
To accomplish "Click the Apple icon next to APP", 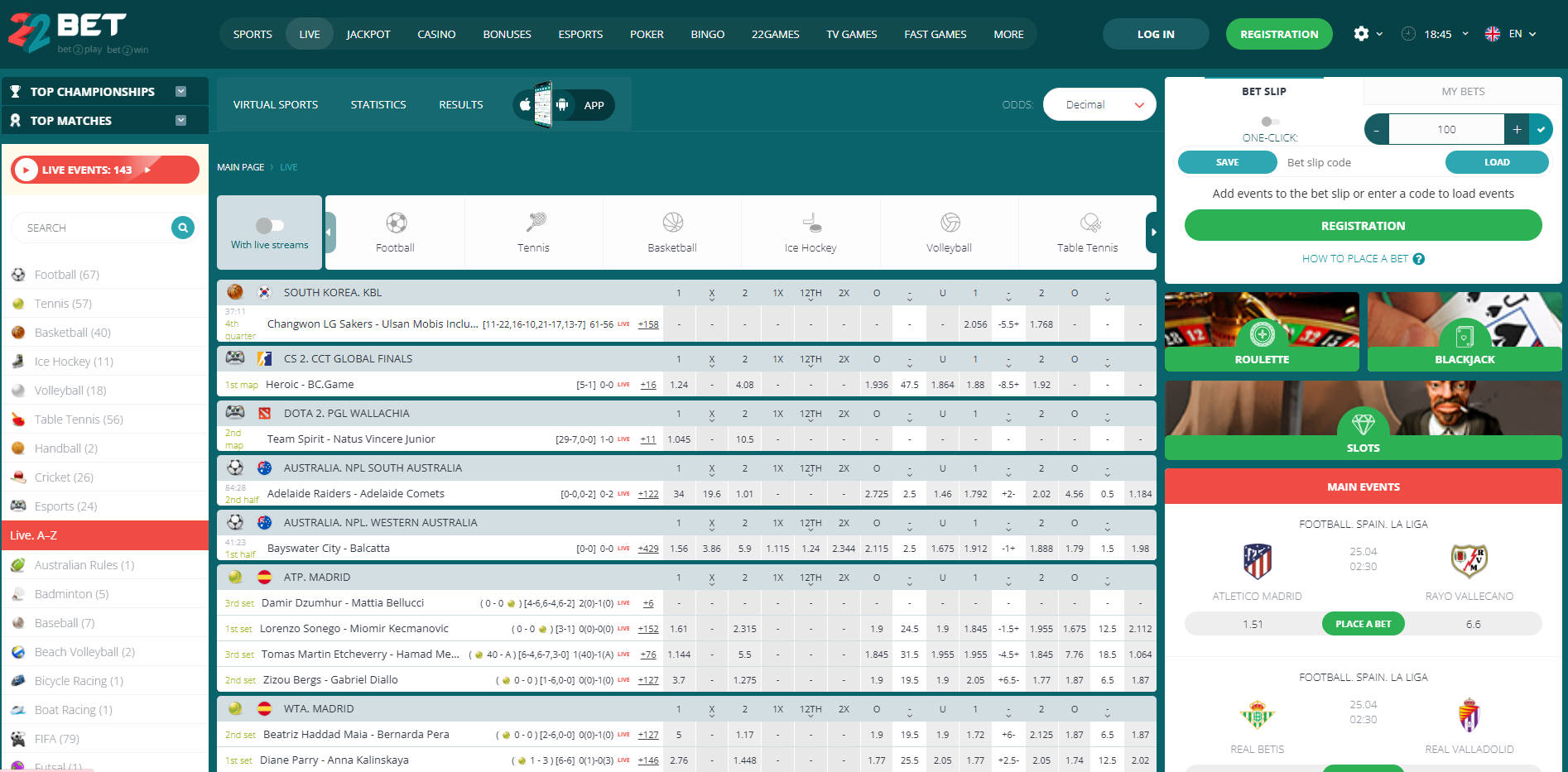I will [x=524, y=105].
